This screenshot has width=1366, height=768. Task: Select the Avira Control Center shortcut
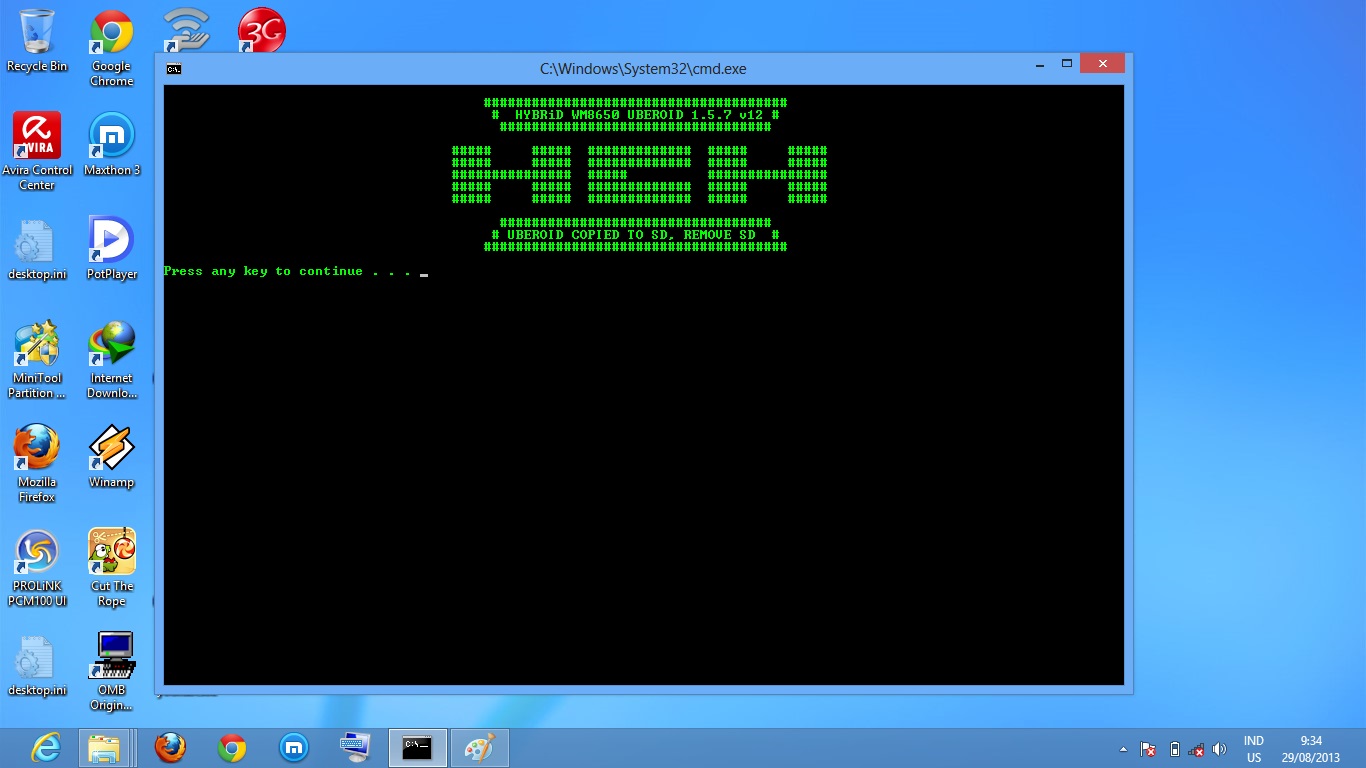[x=37, y=152]
